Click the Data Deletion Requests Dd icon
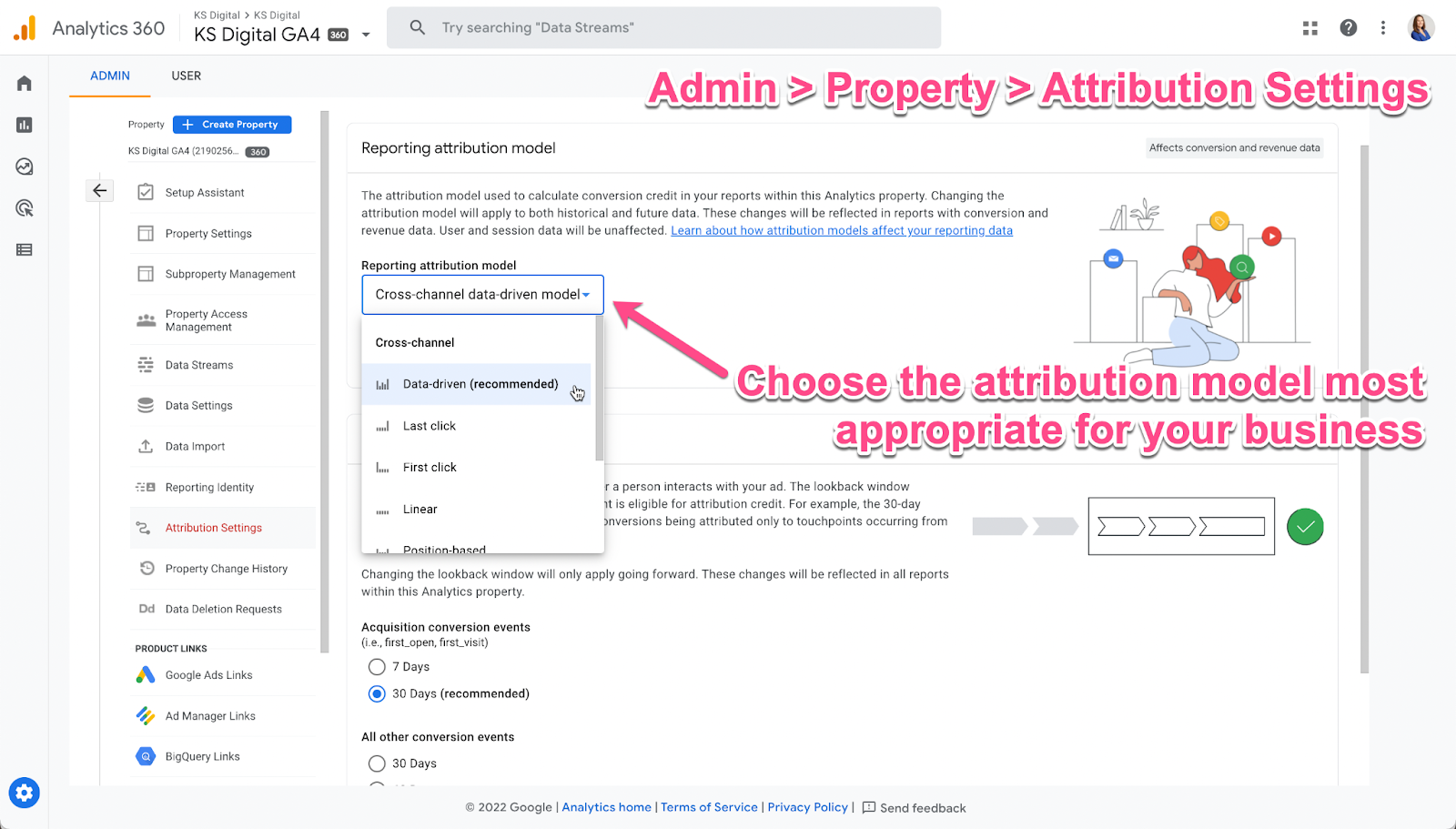This screenshot has height=829, width=1456. pyautogui.click(x=147, y=609)
